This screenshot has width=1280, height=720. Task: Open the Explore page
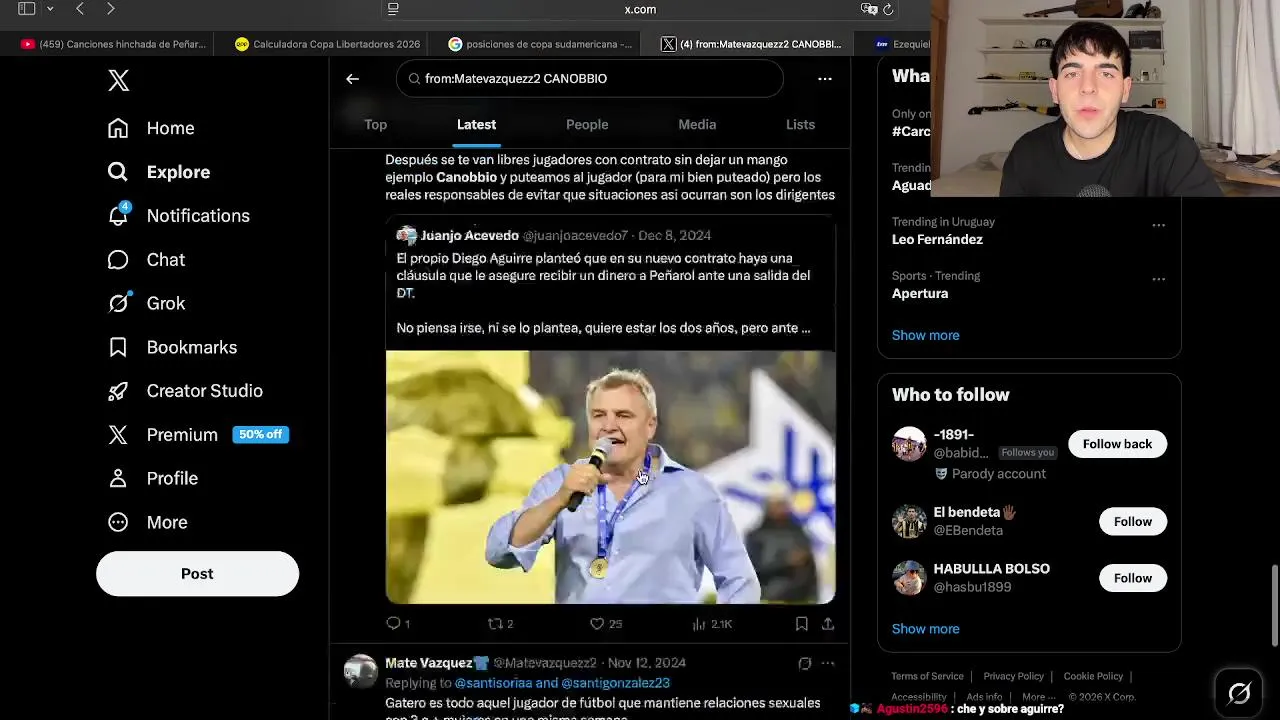point(159,172)
